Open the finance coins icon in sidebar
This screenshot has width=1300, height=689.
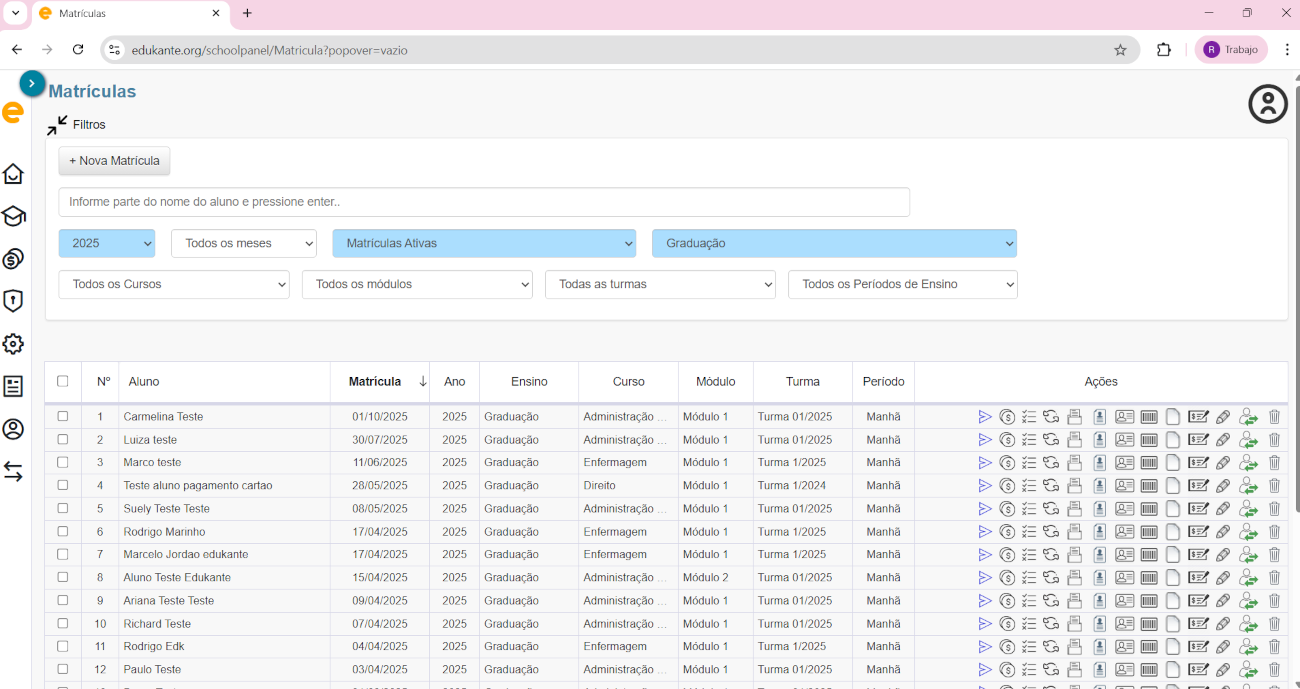tap(13, 259)
